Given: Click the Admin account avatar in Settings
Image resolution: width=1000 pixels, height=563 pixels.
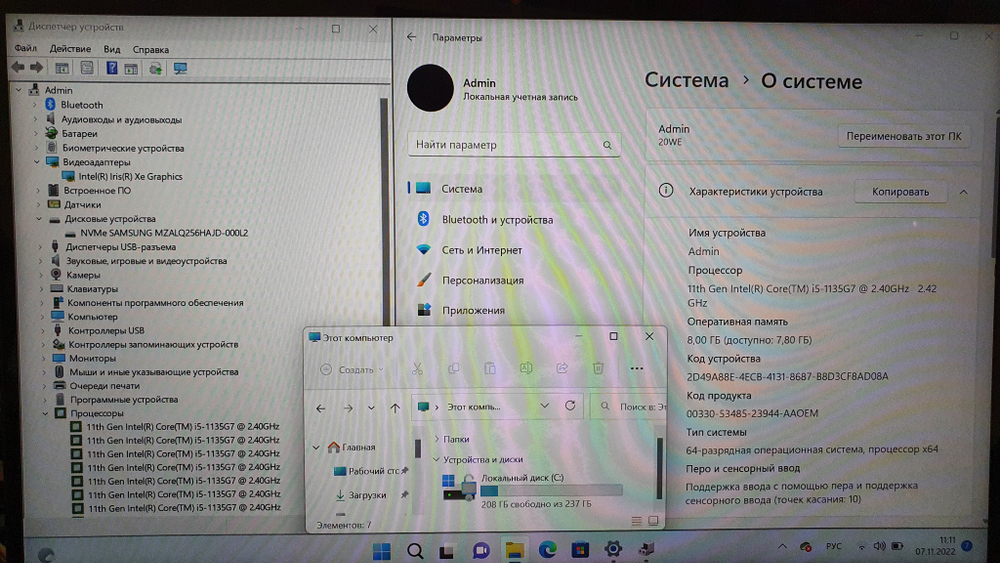Looking at the screenshot, I should point(430,88).
